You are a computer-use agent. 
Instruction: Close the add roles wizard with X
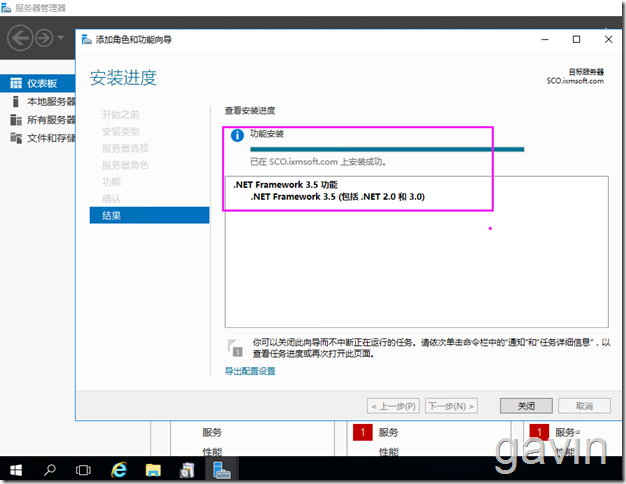click(x=608, y=39)
